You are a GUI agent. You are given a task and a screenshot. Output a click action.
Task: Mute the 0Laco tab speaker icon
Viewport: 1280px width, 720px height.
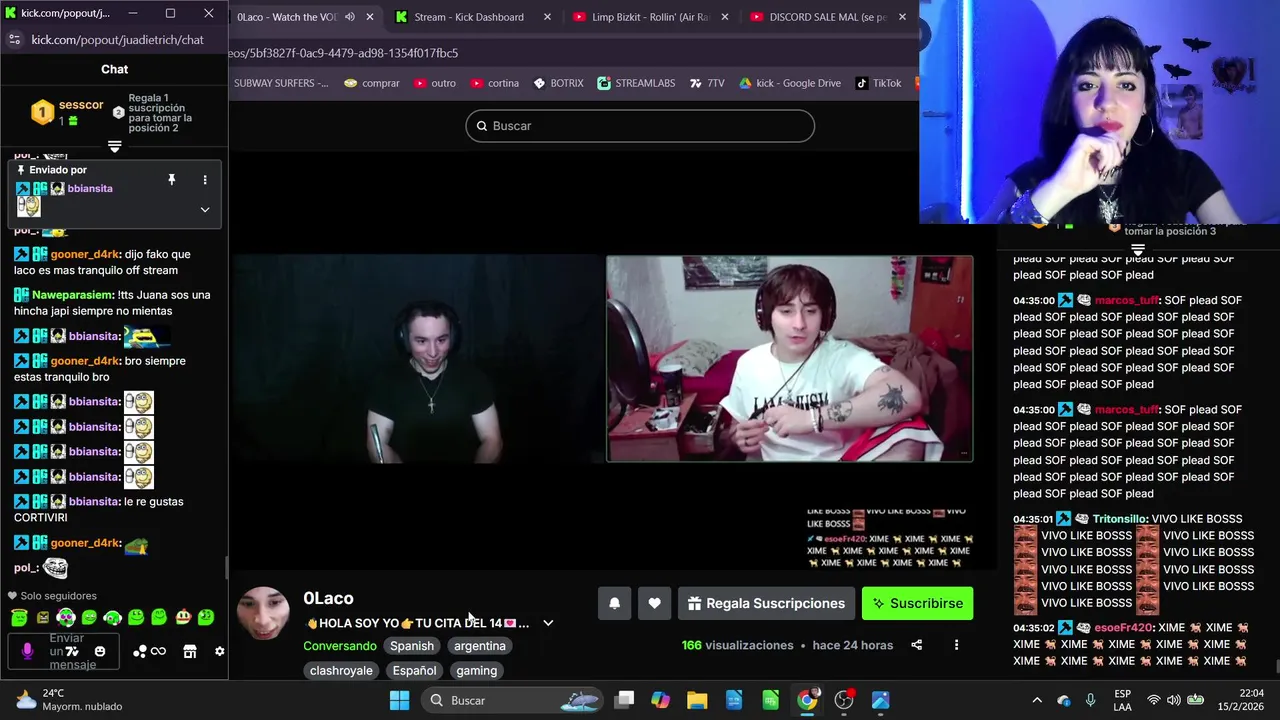pyautogui.click(x=349, y=17)
